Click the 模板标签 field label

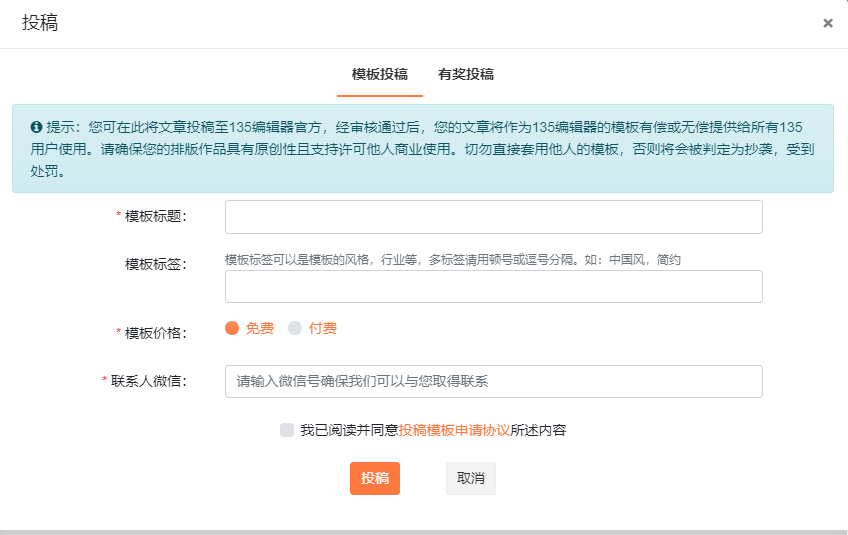(x=155, y=264)
